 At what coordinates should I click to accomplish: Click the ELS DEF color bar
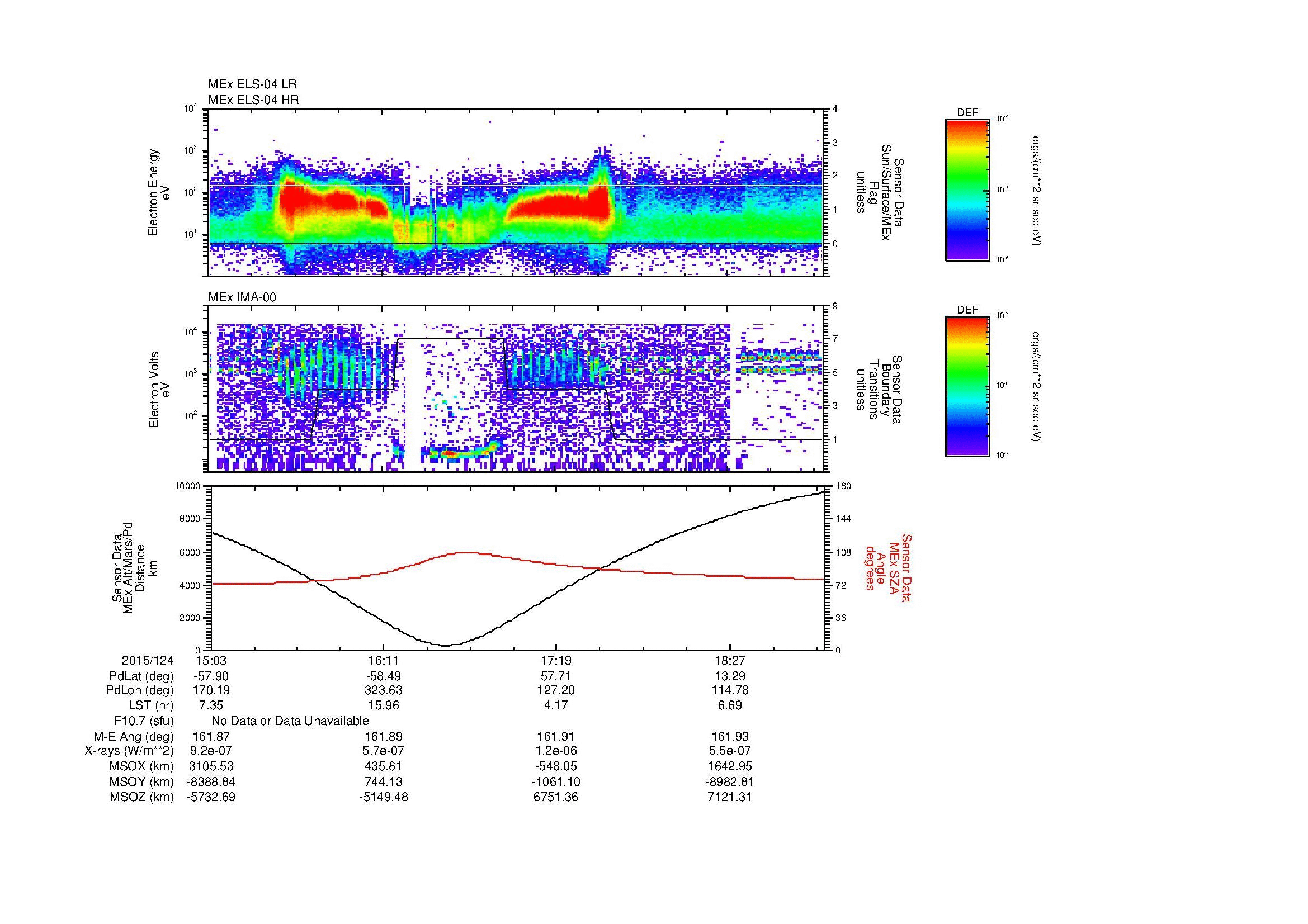pos(967,189)
